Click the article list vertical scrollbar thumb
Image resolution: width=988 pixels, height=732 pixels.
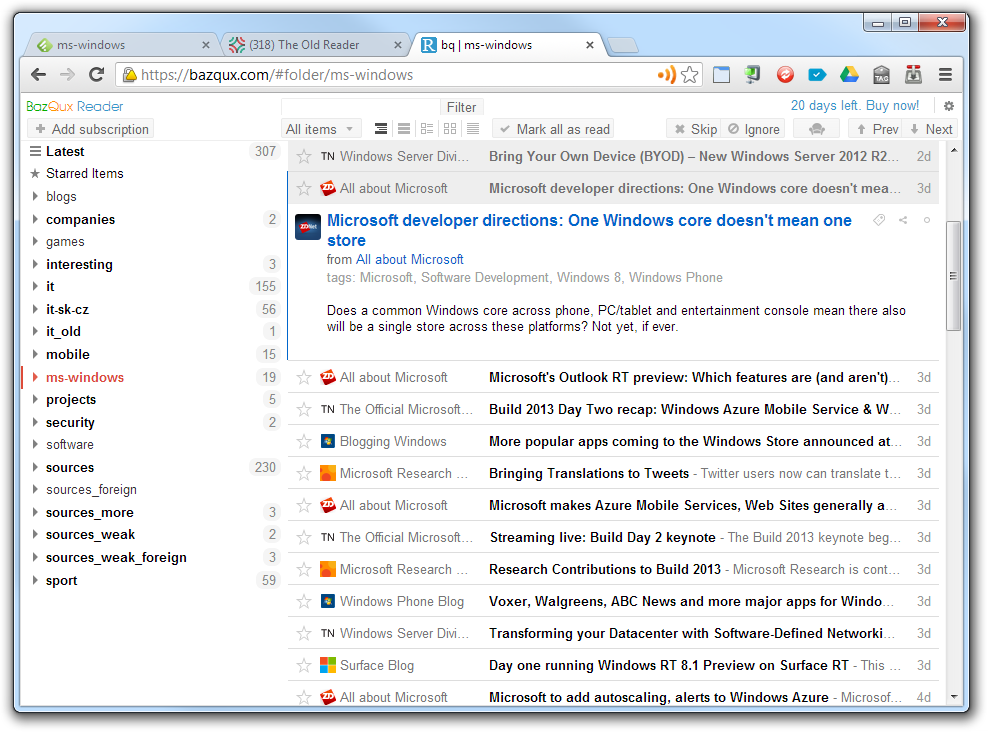click(x=953, y=275)
